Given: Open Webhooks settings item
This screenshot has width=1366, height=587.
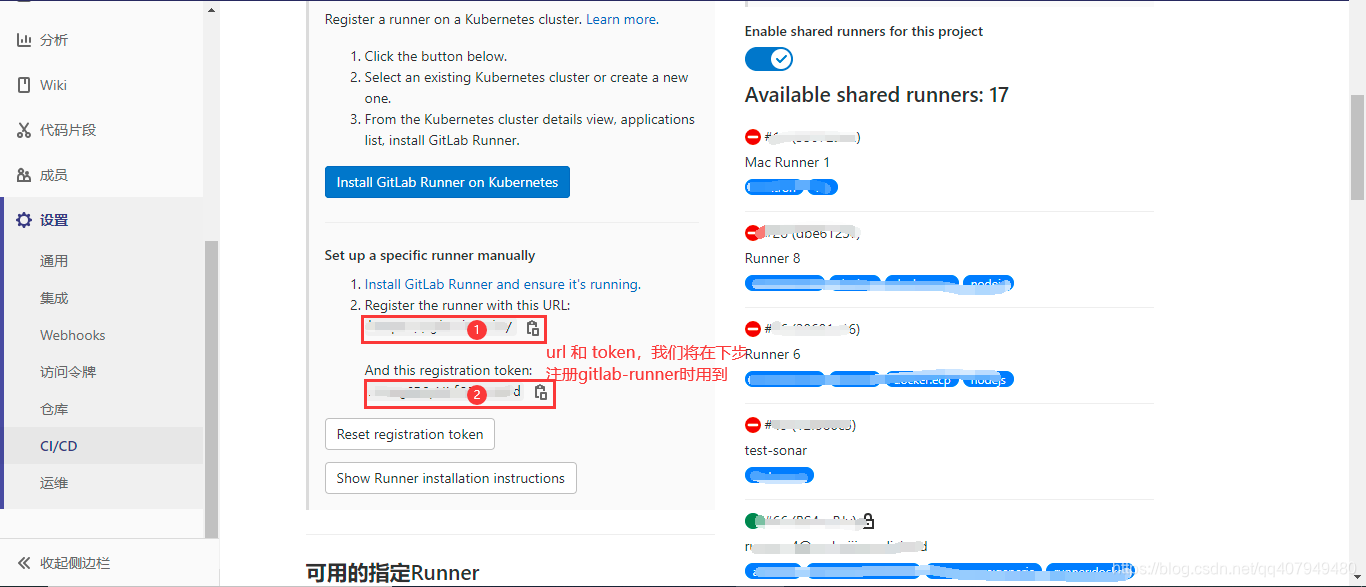Looking at the screenshot, I should click(x=73, y=335).
